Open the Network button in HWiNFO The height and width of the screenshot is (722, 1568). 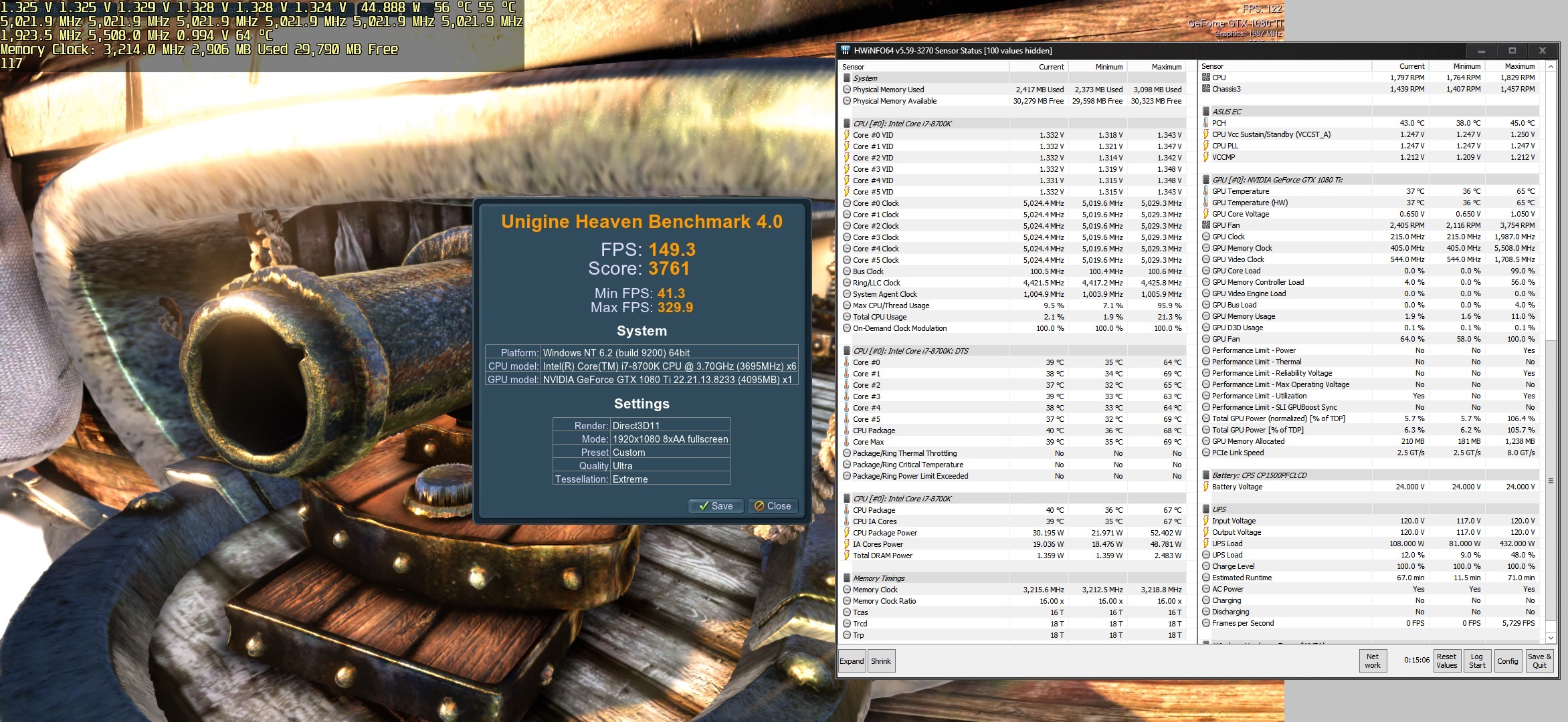(1372, 661)
